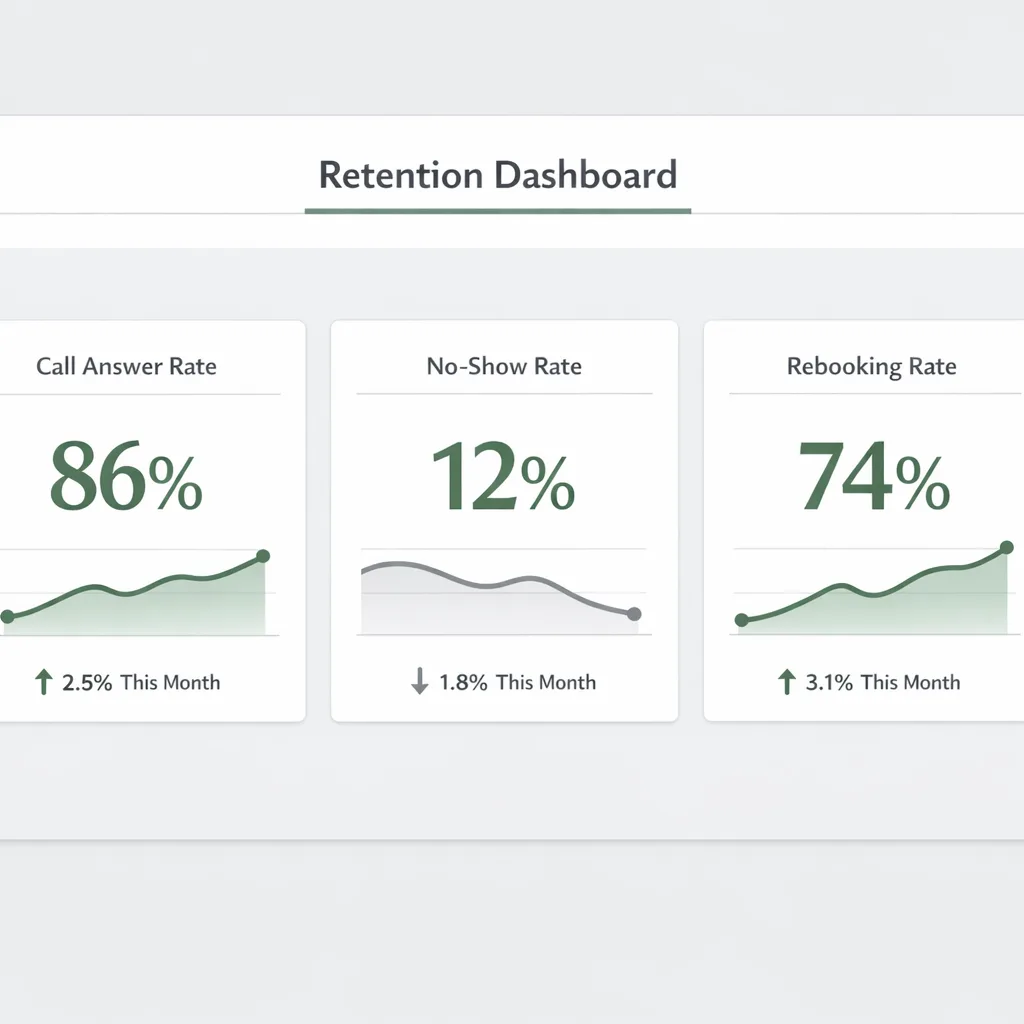Click the start point of Rebooking Rate chart
Image resolution: width=1024 pixels, height=1024 pixels.
741,621
